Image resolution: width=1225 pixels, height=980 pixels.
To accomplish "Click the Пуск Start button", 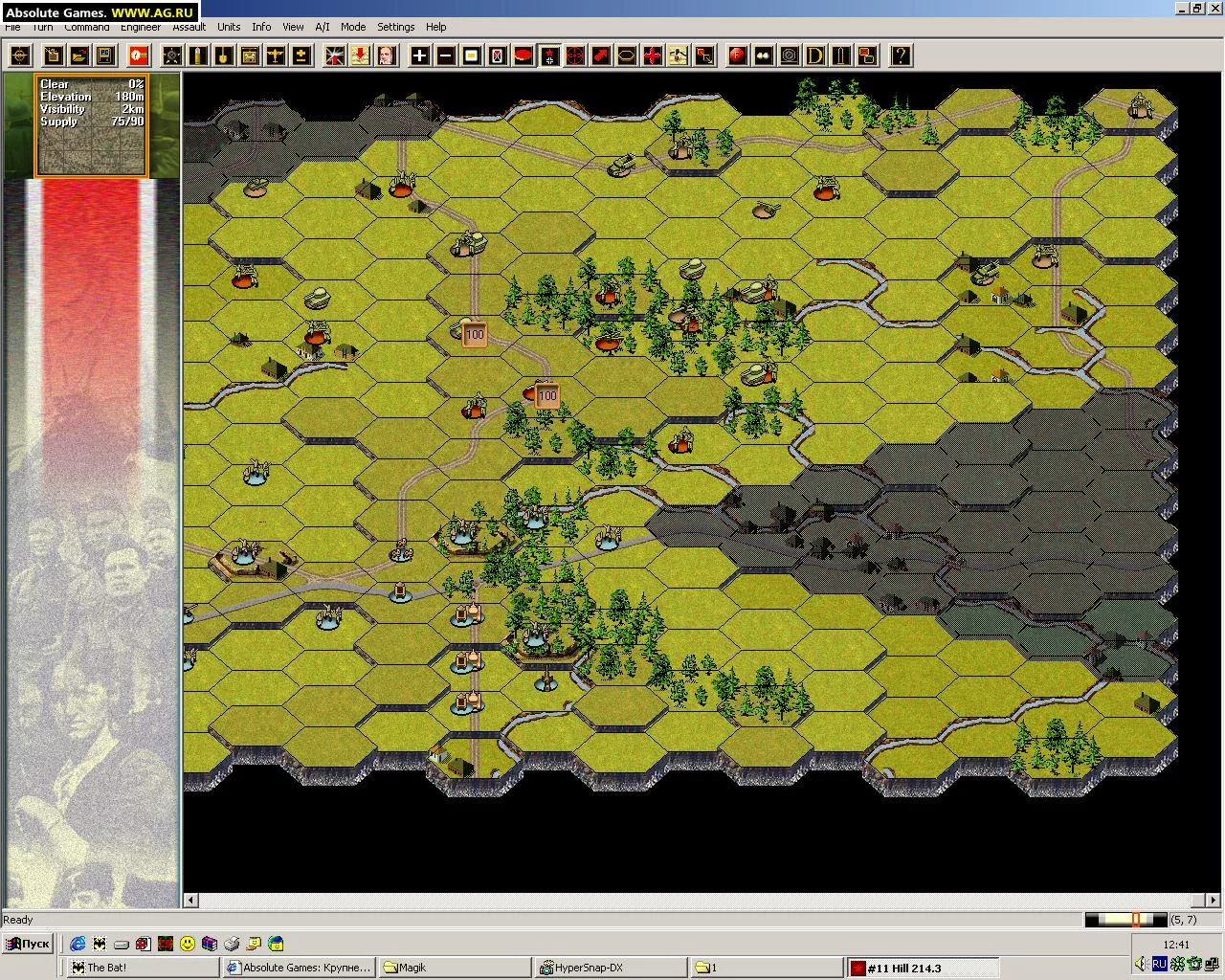I will pos(28,944).
